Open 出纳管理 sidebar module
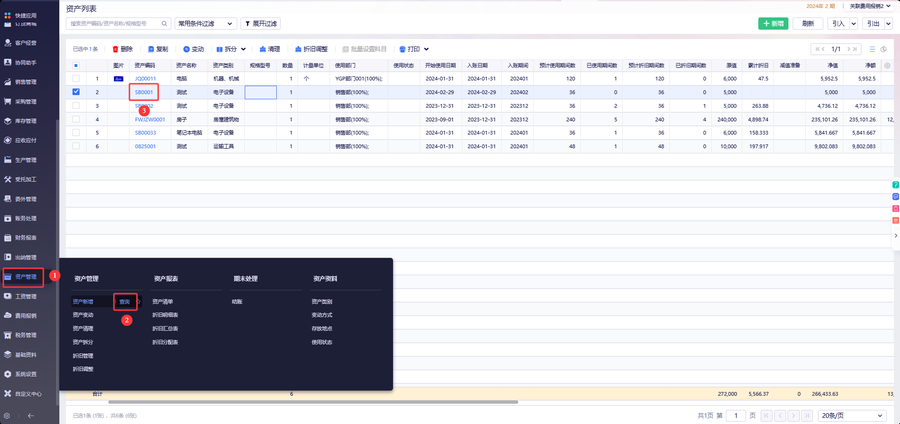Image resolution: width=900 pixels, height=424 pixels. (x=21, y=257)
